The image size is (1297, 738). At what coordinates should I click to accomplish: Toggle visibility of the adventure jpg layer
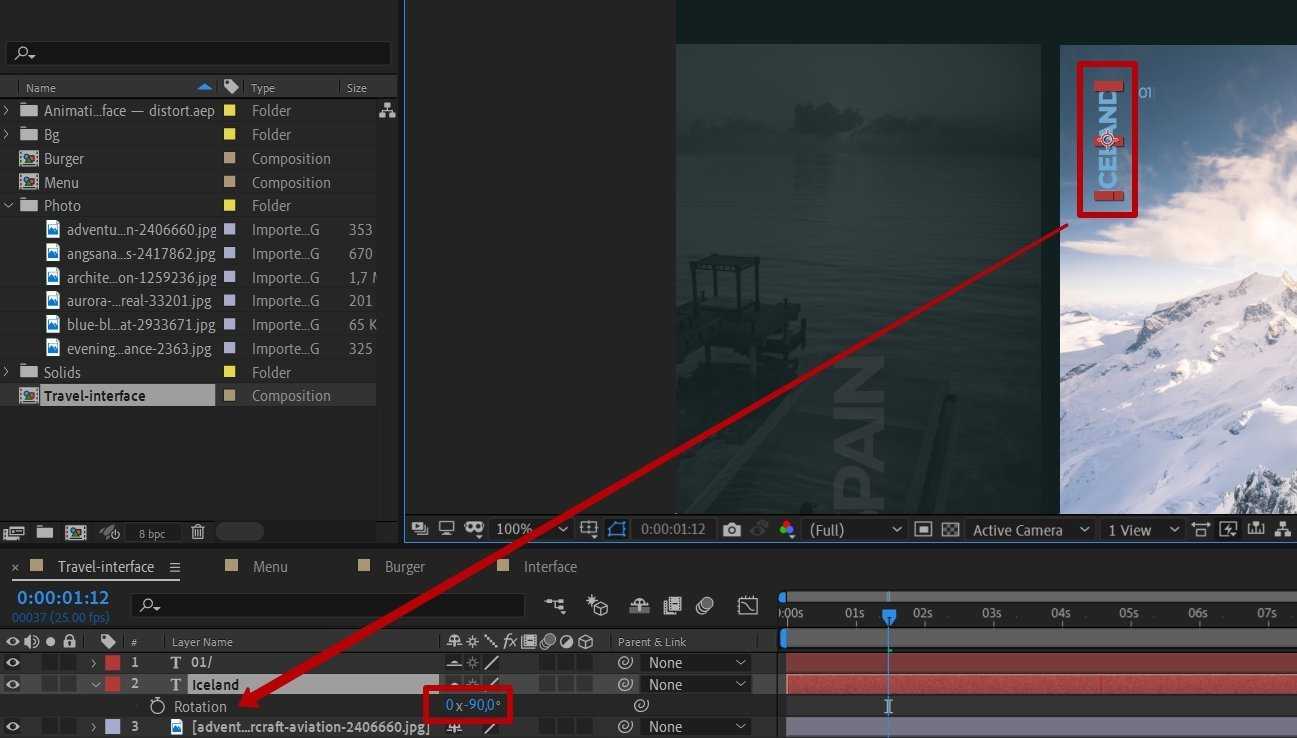[x=13, y=727]
